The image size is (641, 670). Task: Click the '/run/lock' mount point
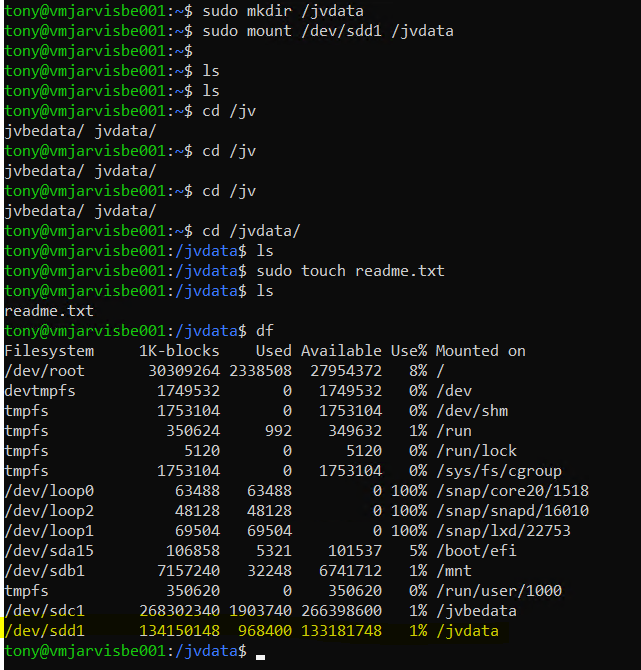coord(476,451)
